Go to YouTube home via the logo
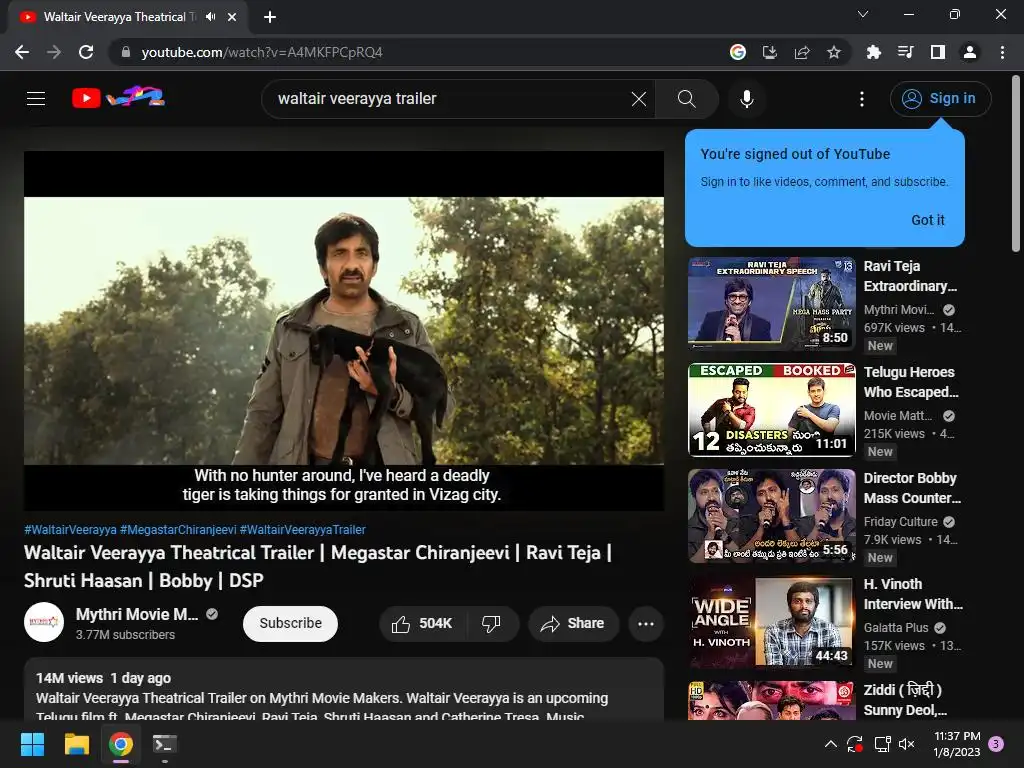This screenshot has width=1024, height=768. point(118,97)
